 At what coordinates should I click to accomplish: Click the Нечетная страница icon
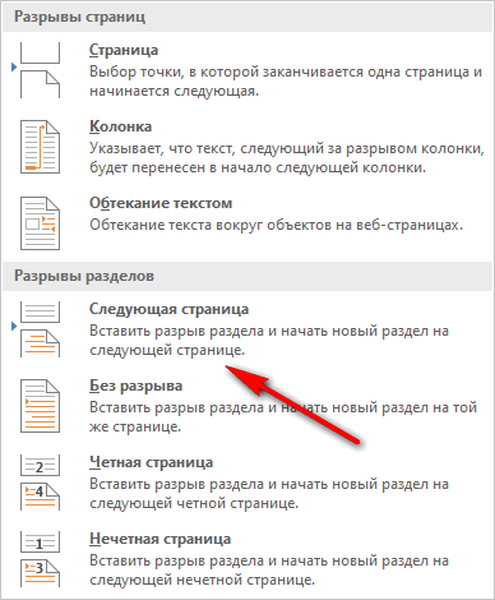(x=40, y=559)
